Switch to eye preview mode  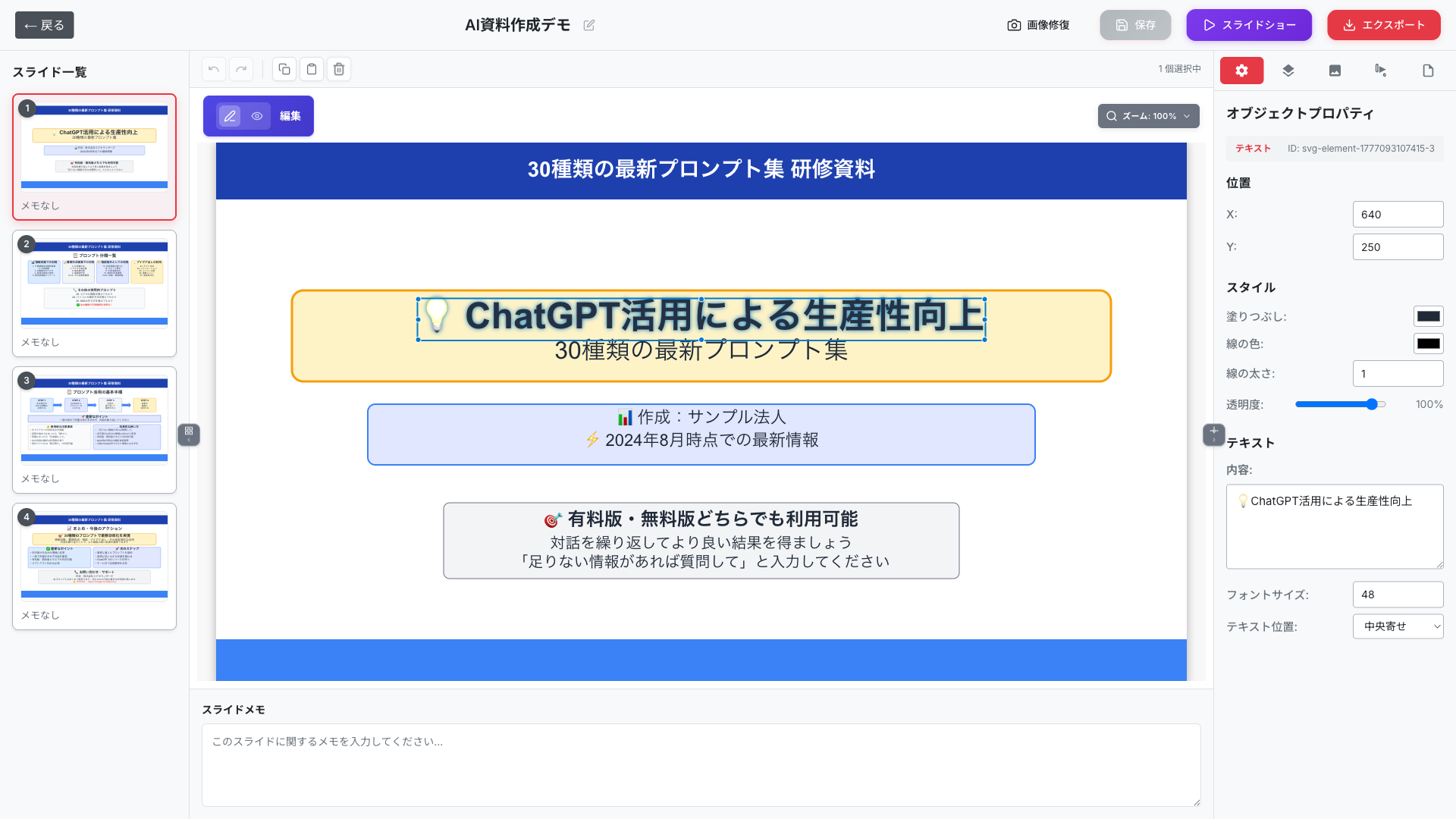click(257, 116)
